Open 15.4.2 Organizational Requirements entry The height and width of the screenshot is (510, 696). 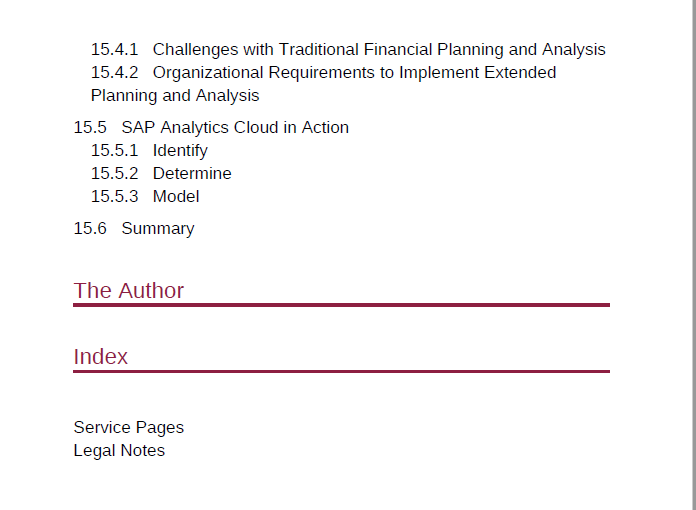323,84
